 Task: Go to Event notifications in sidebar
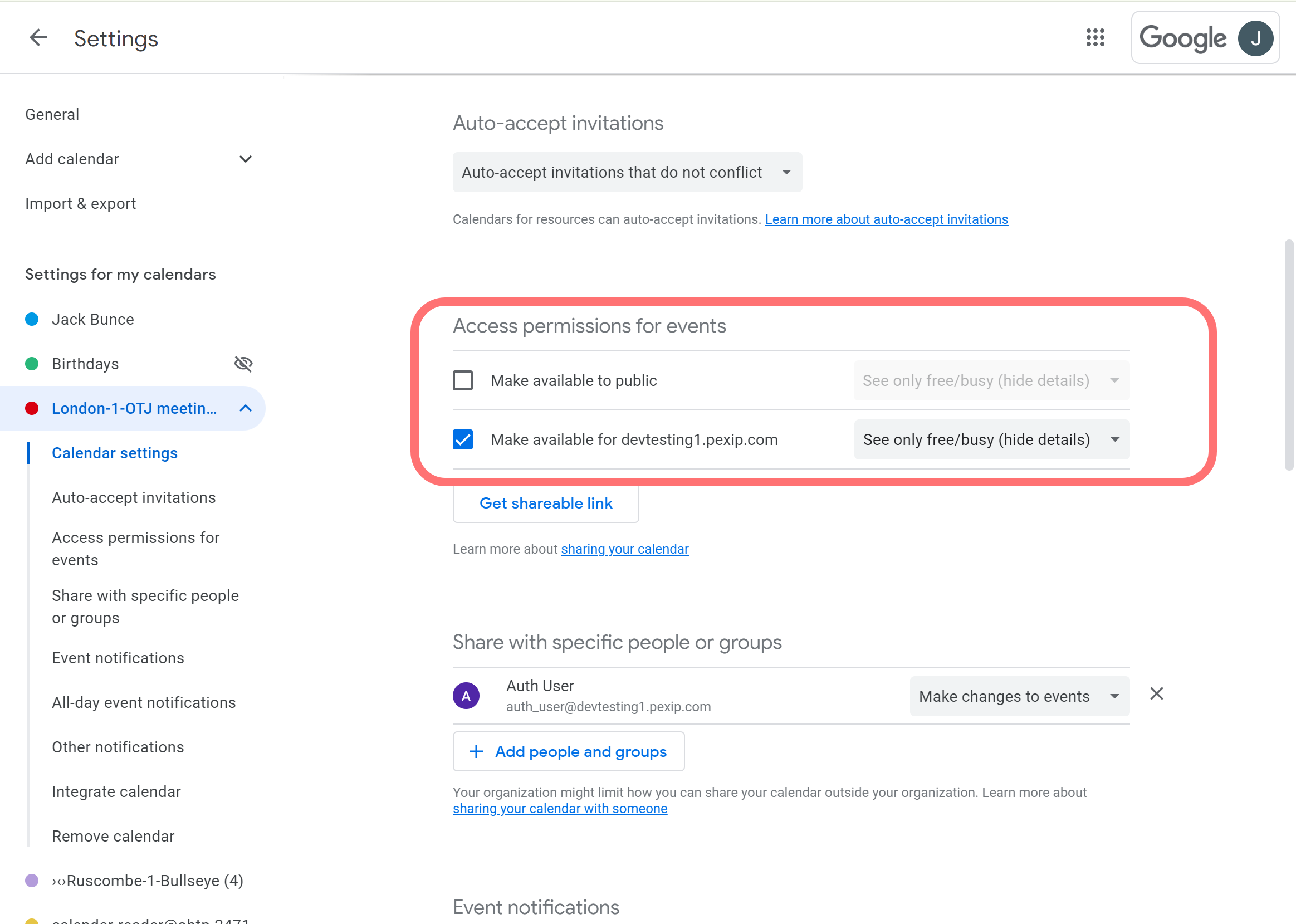[118, 658]
